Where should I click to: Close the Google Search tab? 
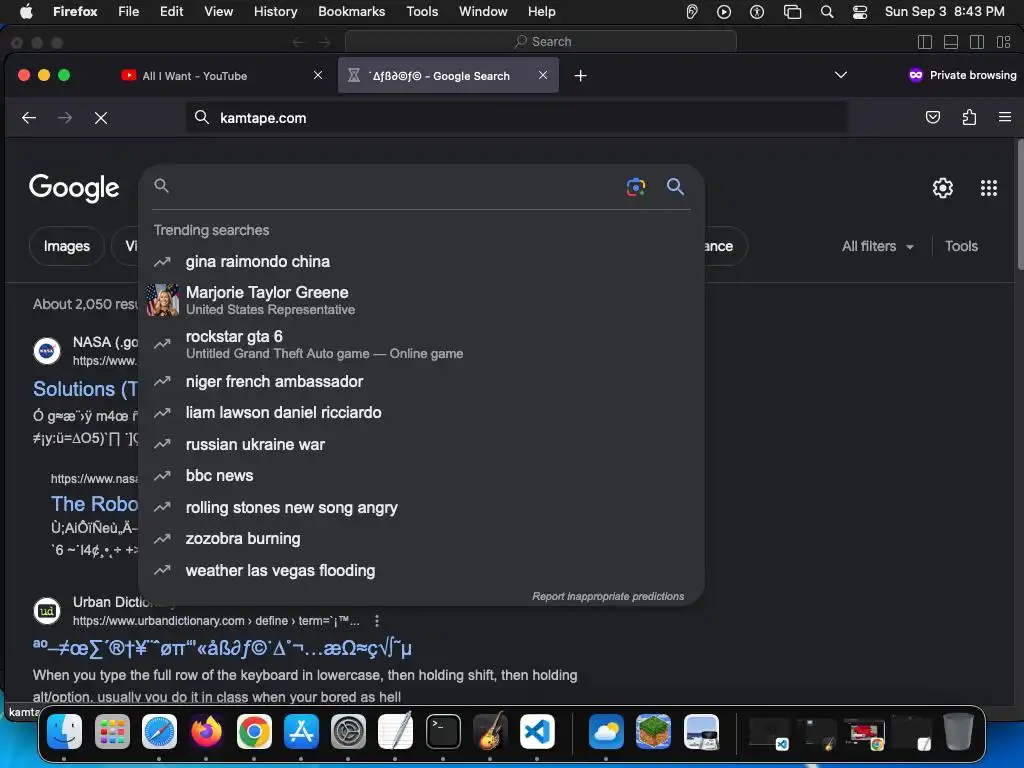click(x=543, y=75)
